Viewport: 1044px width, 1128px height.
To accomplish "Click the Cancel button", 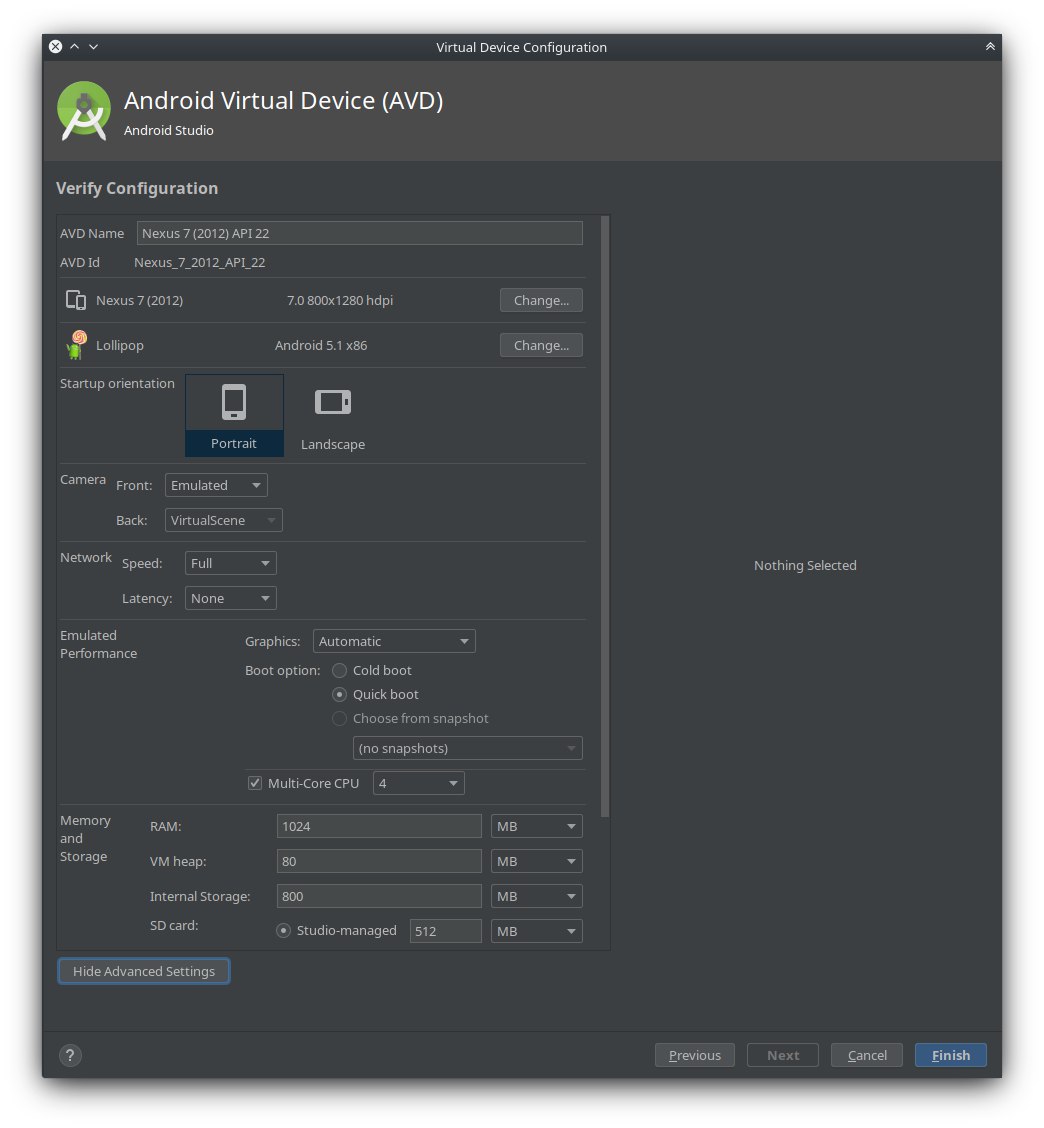I will [867, 1055].
